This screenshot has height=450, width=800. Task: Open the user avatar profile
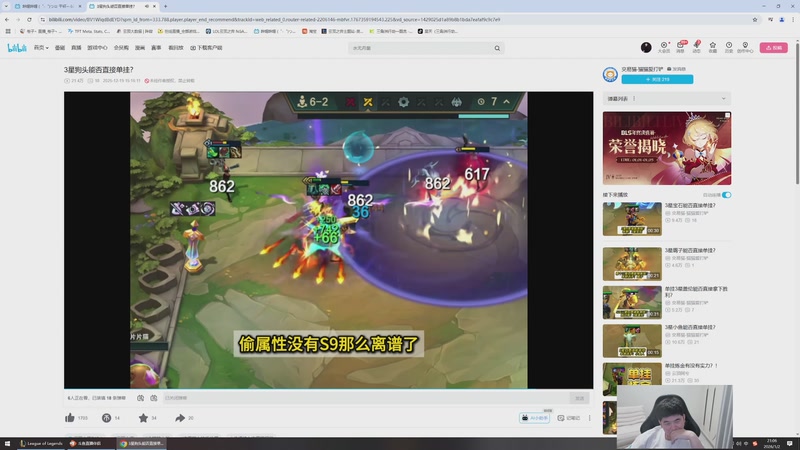coord(646,47)
